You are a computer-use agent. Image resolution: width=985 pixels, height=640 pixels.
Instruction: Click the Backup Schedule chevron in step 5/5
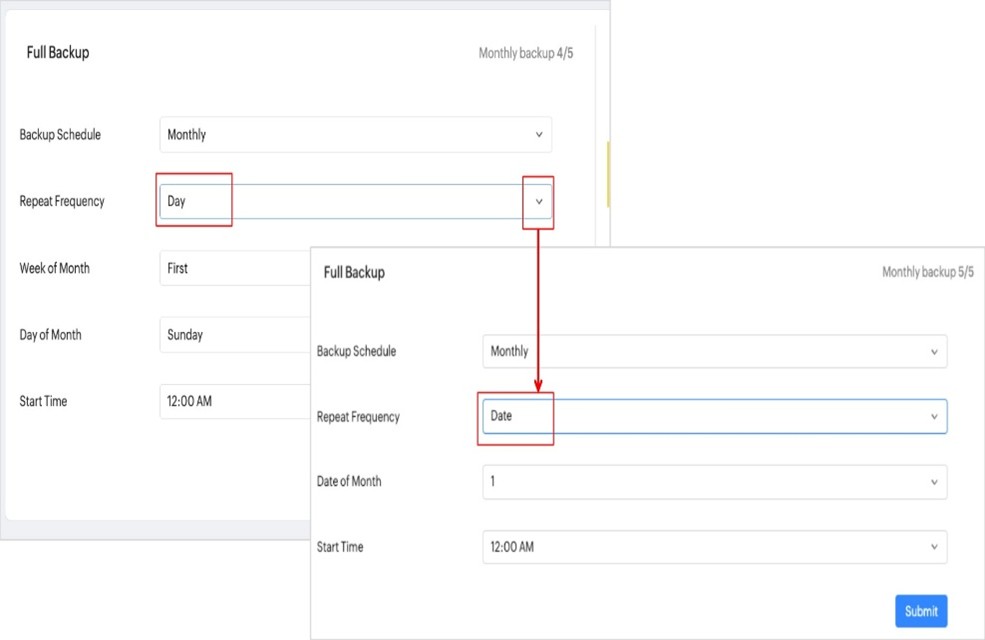[934, 352]
